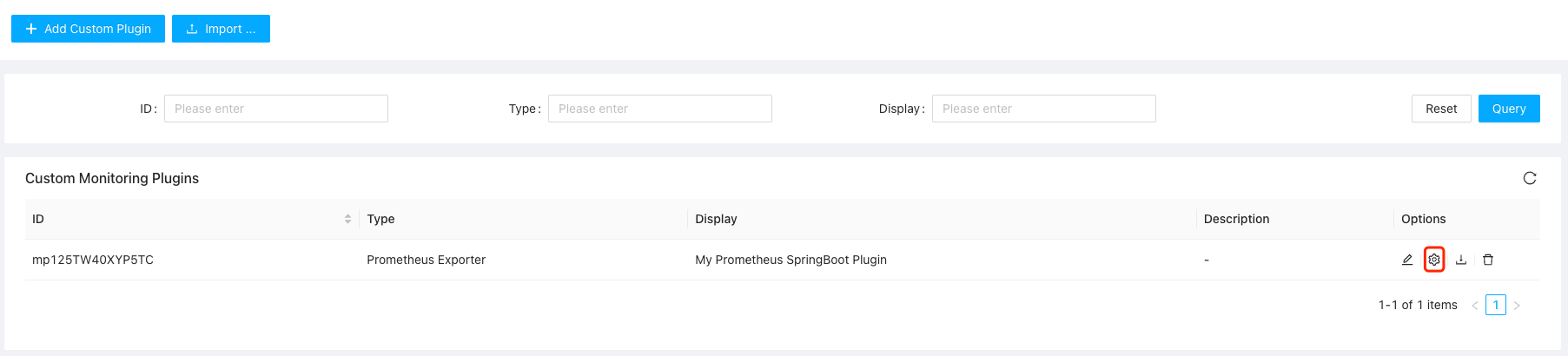Click the Import button
This screenshot has width=1568, height=356.
(x=221, y=29)
